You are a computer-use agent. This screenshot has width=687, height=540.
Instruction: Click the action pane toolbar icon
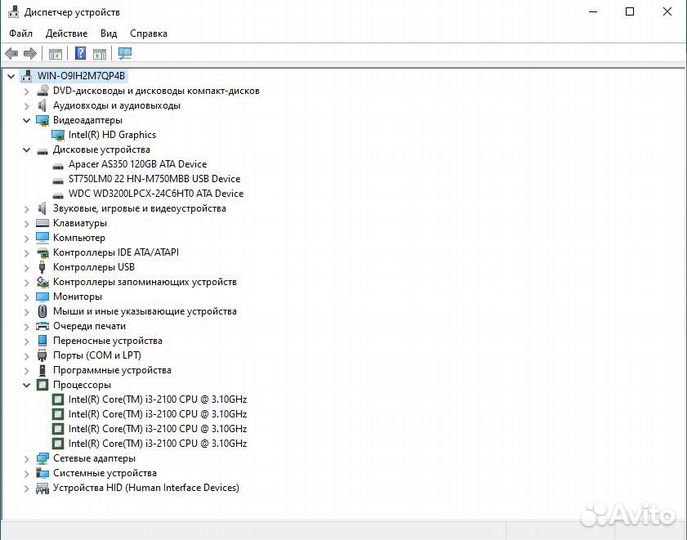99,54
